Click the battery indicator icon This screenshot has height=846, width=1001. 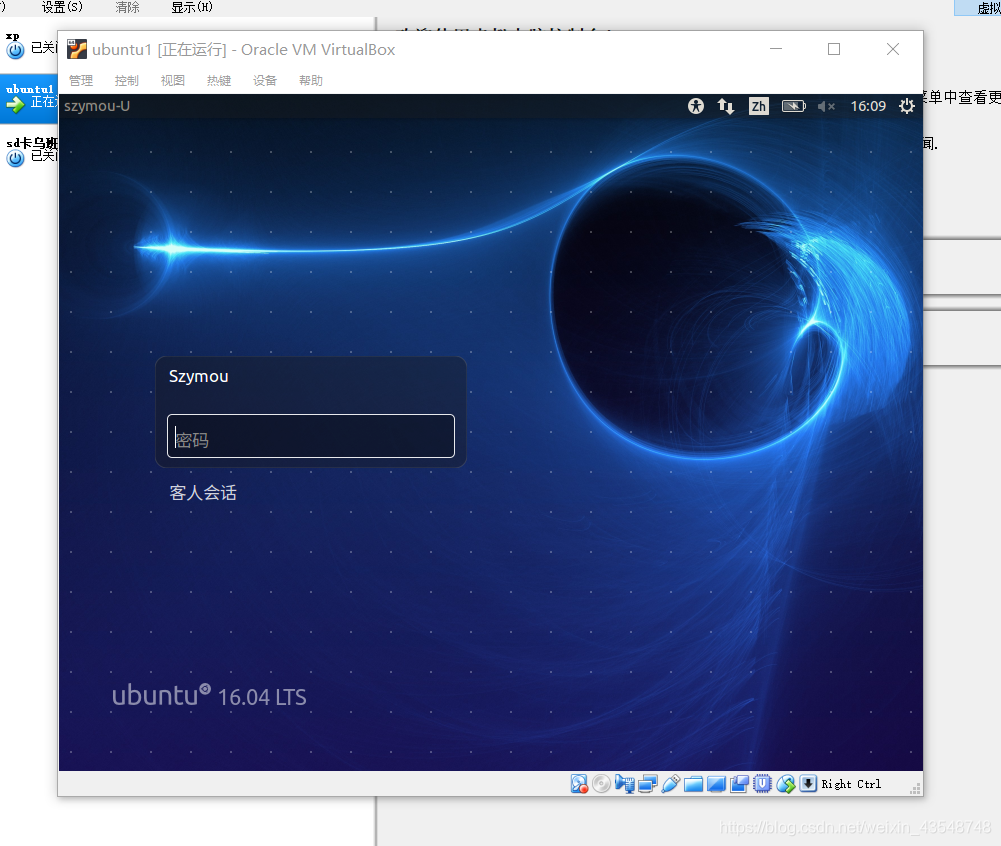(794, 106)
